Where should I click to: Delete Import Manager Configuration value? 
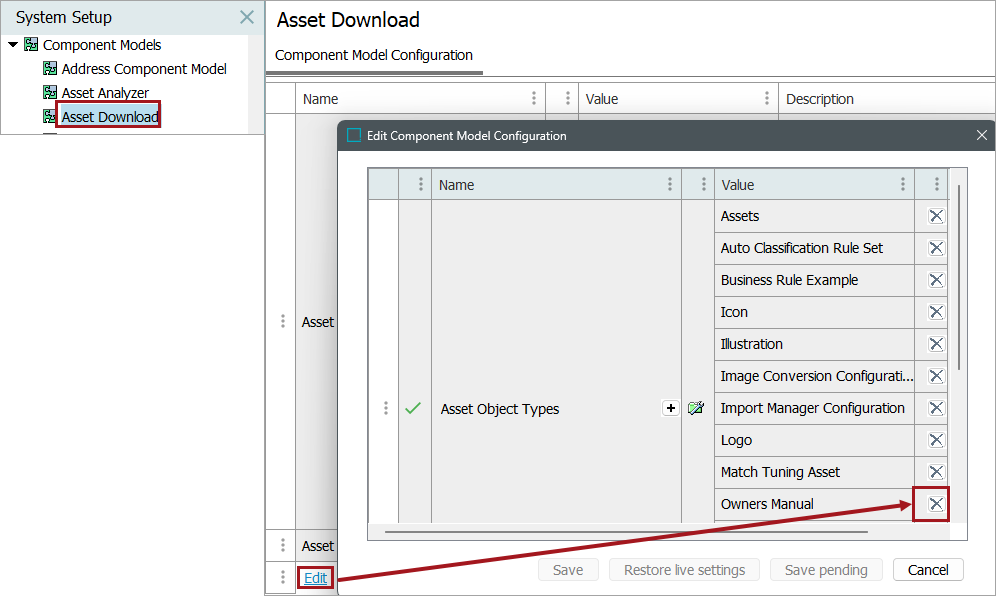click(x=936, y=408)
